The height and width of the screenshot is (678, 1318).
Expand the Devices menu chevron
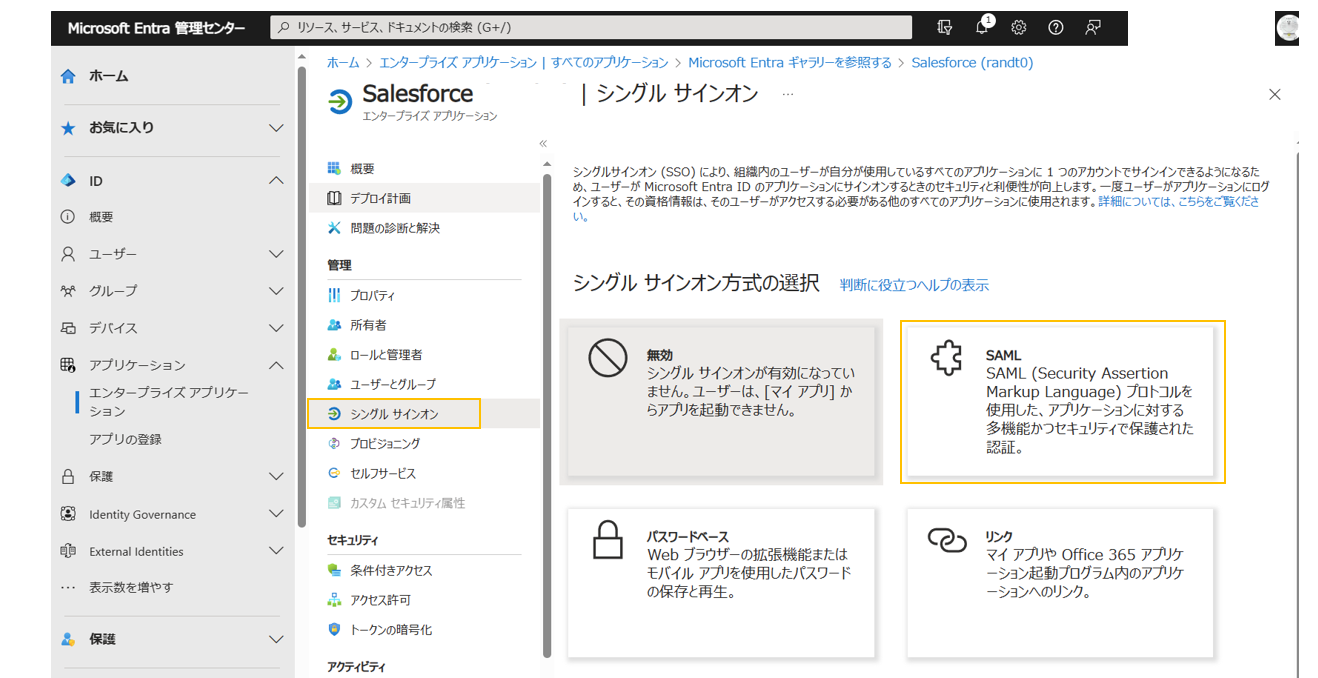click(277, 328)
